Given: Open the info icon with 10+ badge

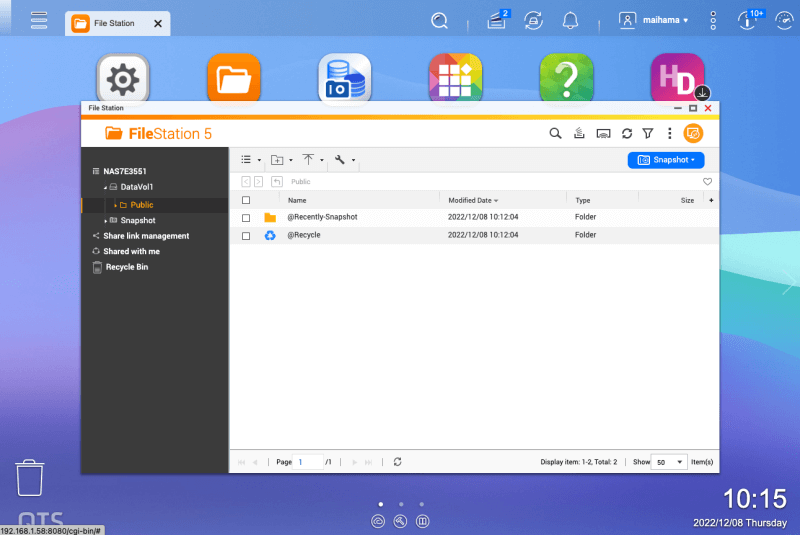Looking at the screenshot, I should tap(748, 20).
